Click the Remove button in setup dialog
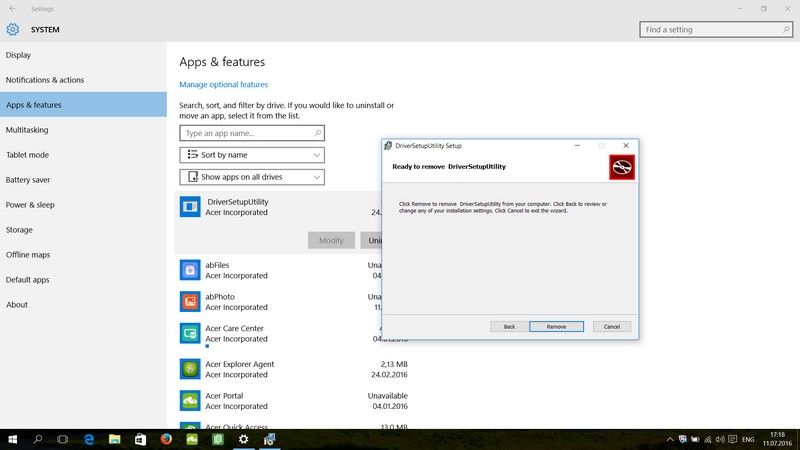The width and height of the screenshot is (800, 450). coord(556,327)
